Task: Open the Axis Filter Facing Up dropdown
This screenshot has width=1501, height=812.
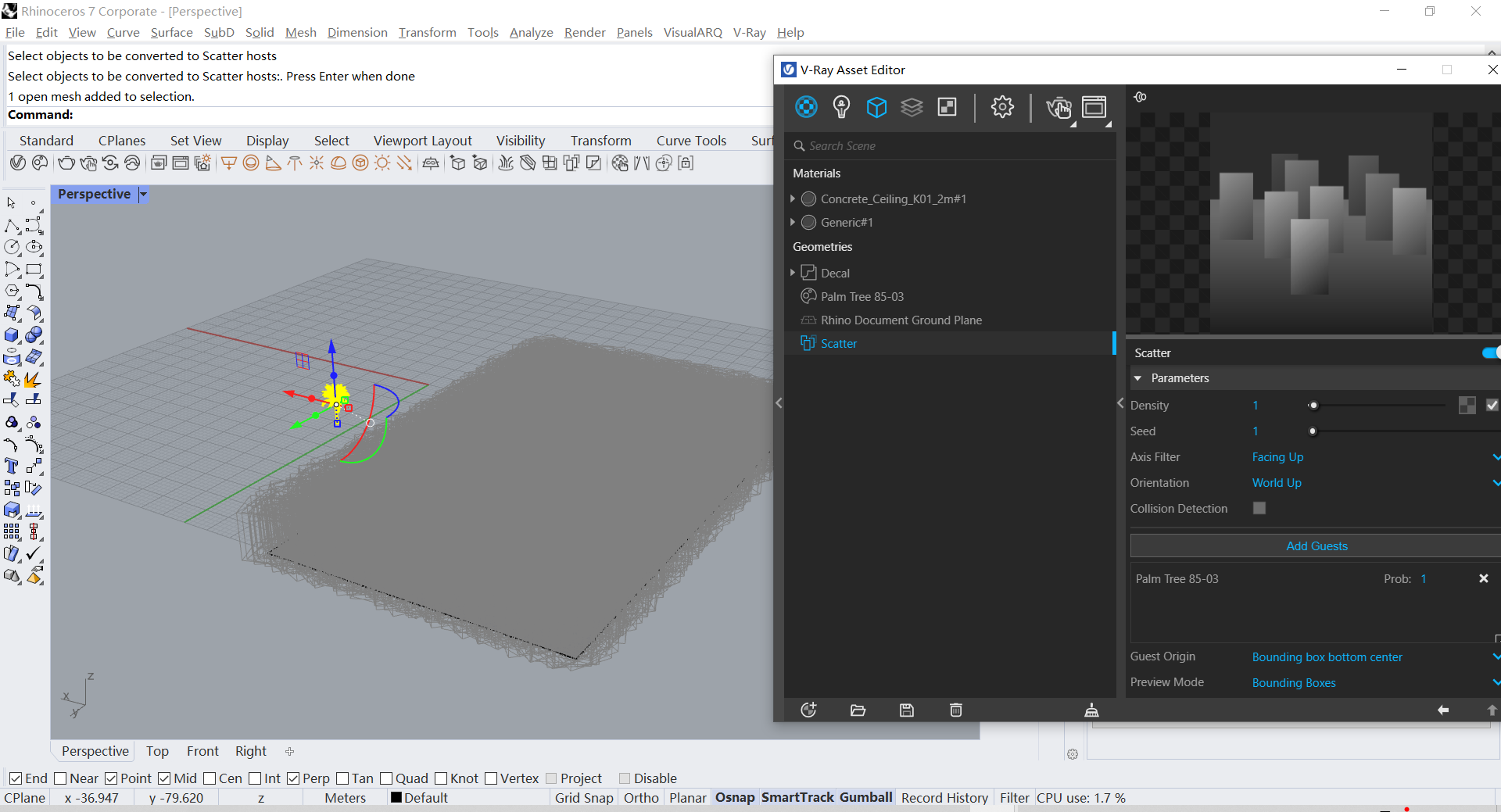Action: point(1375,457)
